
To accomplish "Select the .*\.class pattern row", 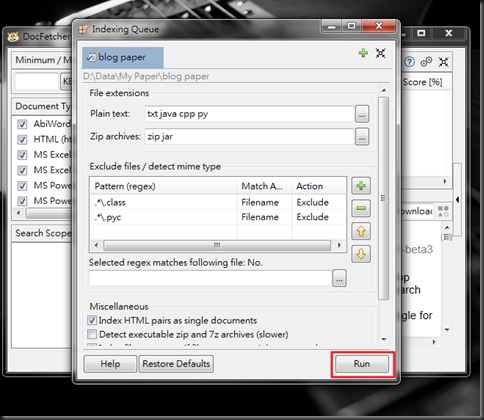I will [x=218, y=202].
